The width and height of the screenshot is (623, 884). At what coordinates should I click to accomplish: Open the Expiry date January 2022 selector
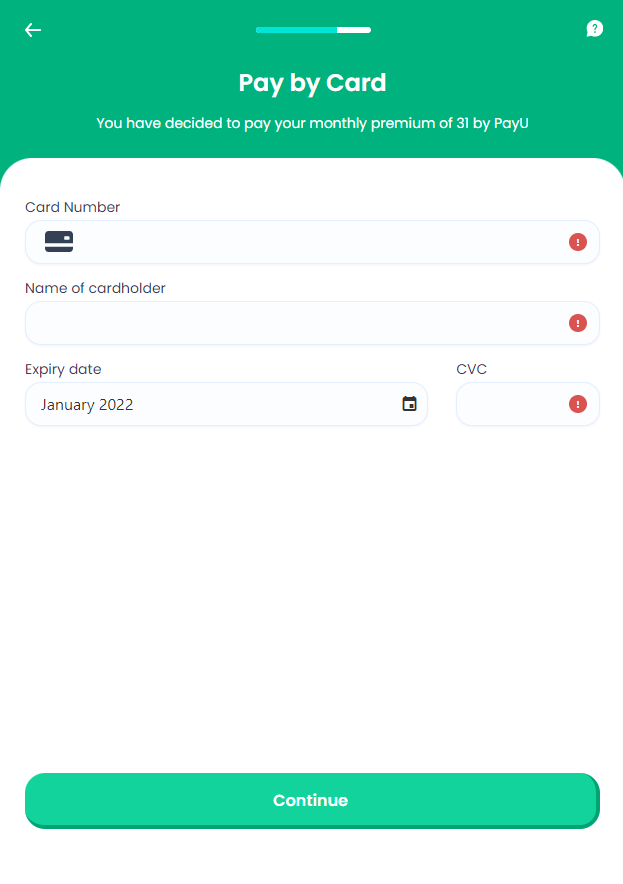[226, 404]
